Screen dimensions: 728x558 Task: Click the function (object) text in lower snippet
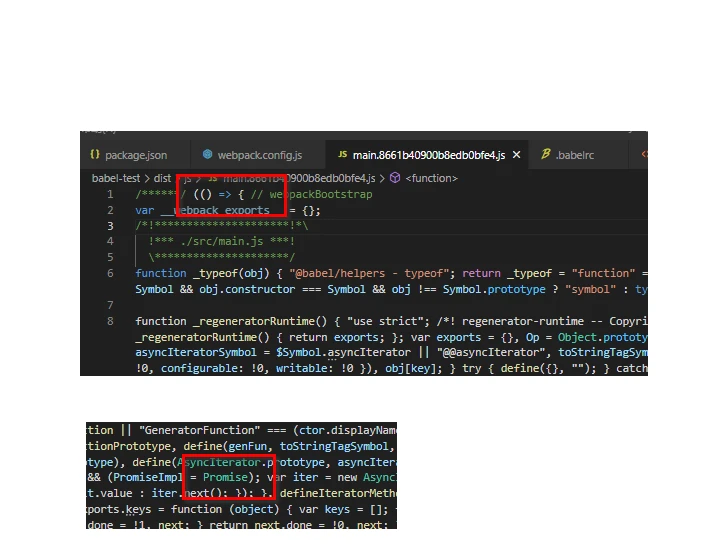coord(225,509)
